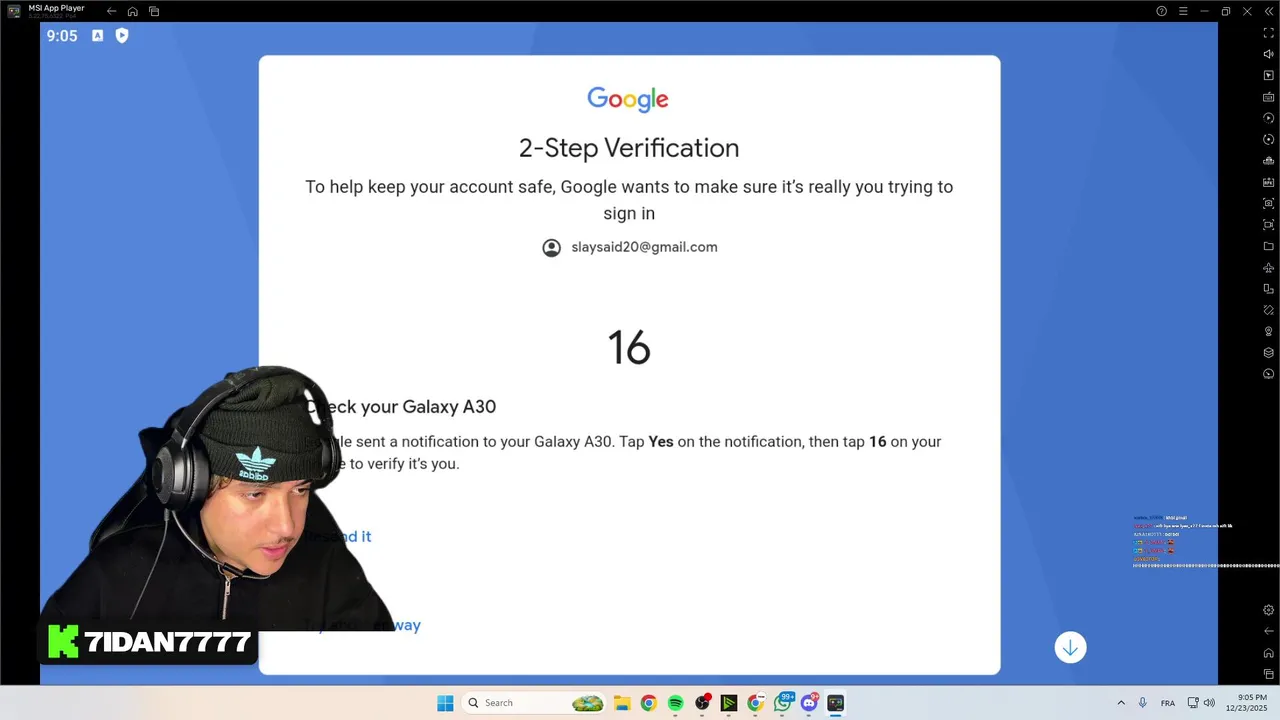Toggle fullscreen mode in sidebar
Screen dimensions: 1280x720
(x=1268, y=33)
